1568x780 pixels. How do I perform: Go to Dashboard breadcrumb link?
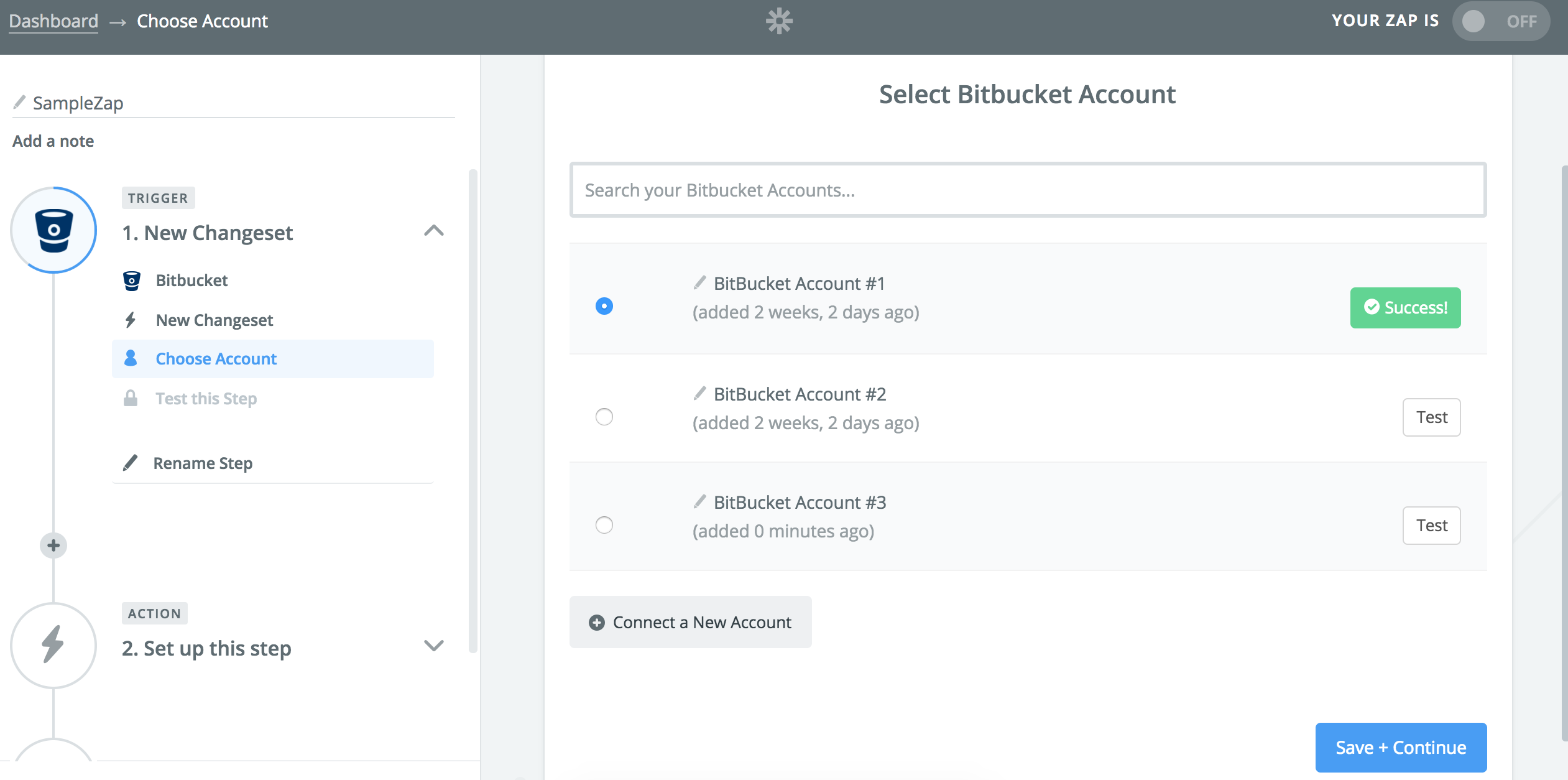[53, 21]
